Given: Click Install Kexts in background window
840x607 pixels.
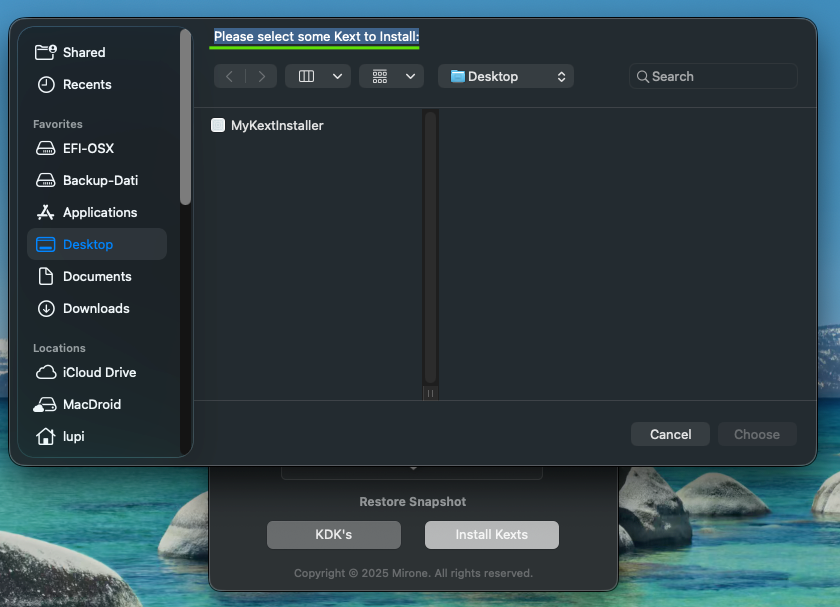Looking at the screenshot, I should 492,535.
